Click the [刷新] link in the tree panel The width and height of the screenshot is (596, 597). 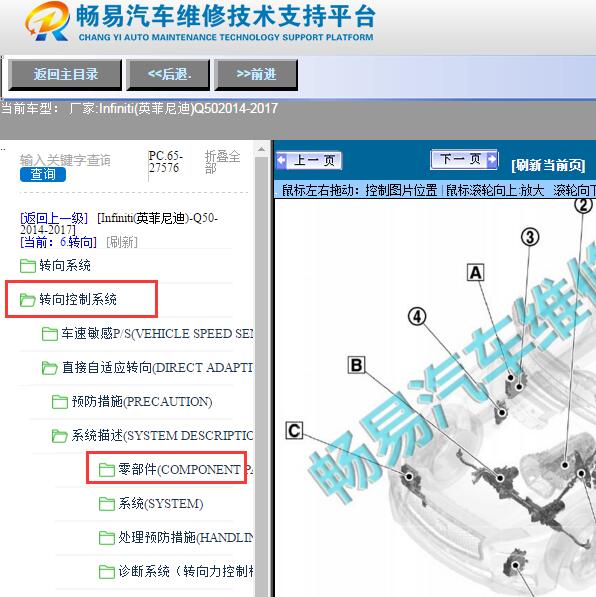pos(122,242)
